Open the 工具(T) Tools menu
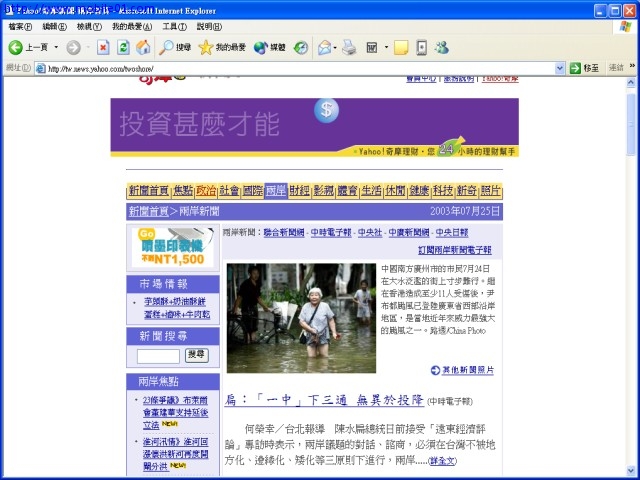This screenshot has width=640, height=480. click(x=174, y=27)
